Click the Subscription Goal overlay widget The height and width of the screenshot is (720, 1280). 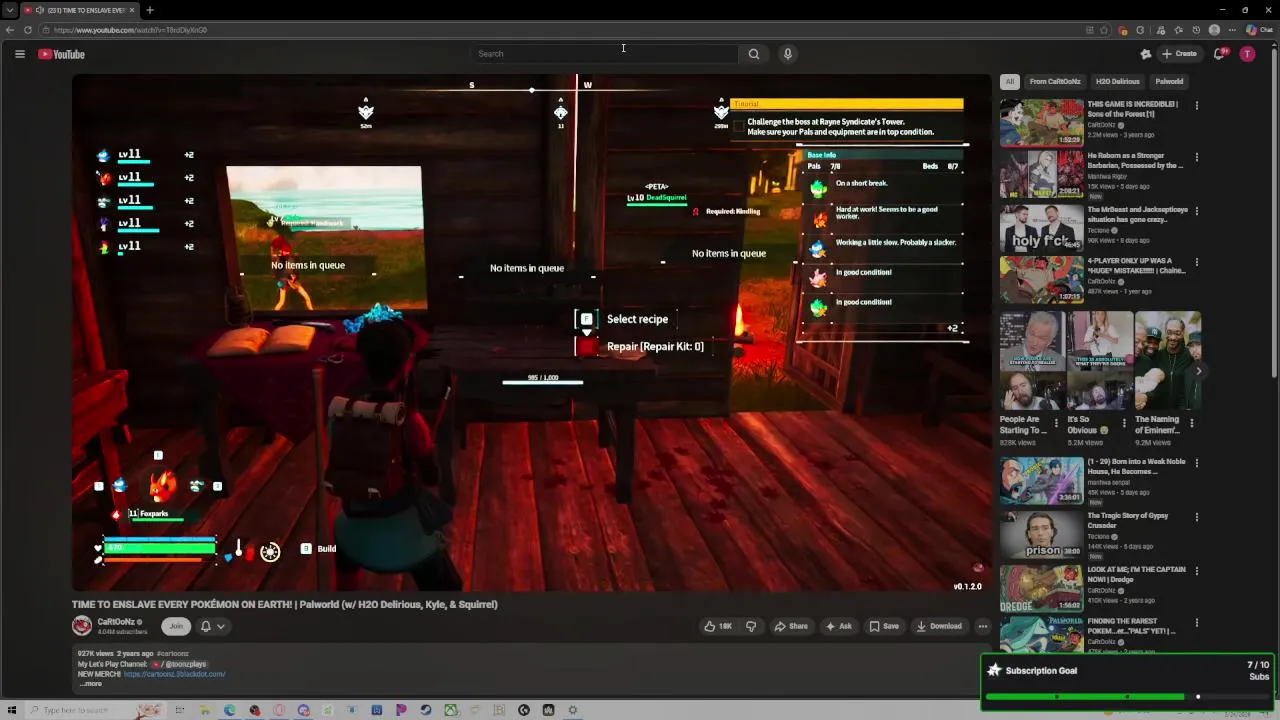click(1128, 681)
